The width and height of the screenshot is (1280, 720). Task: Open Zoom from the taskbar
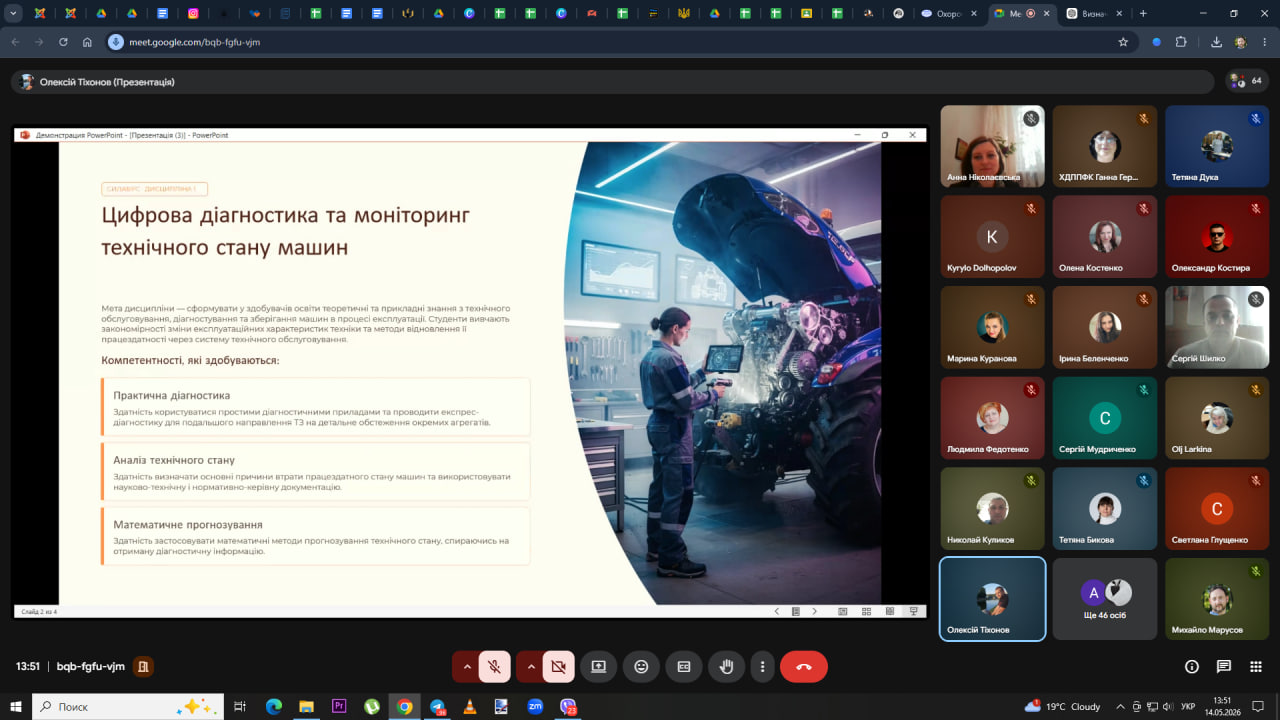[535, 706]
